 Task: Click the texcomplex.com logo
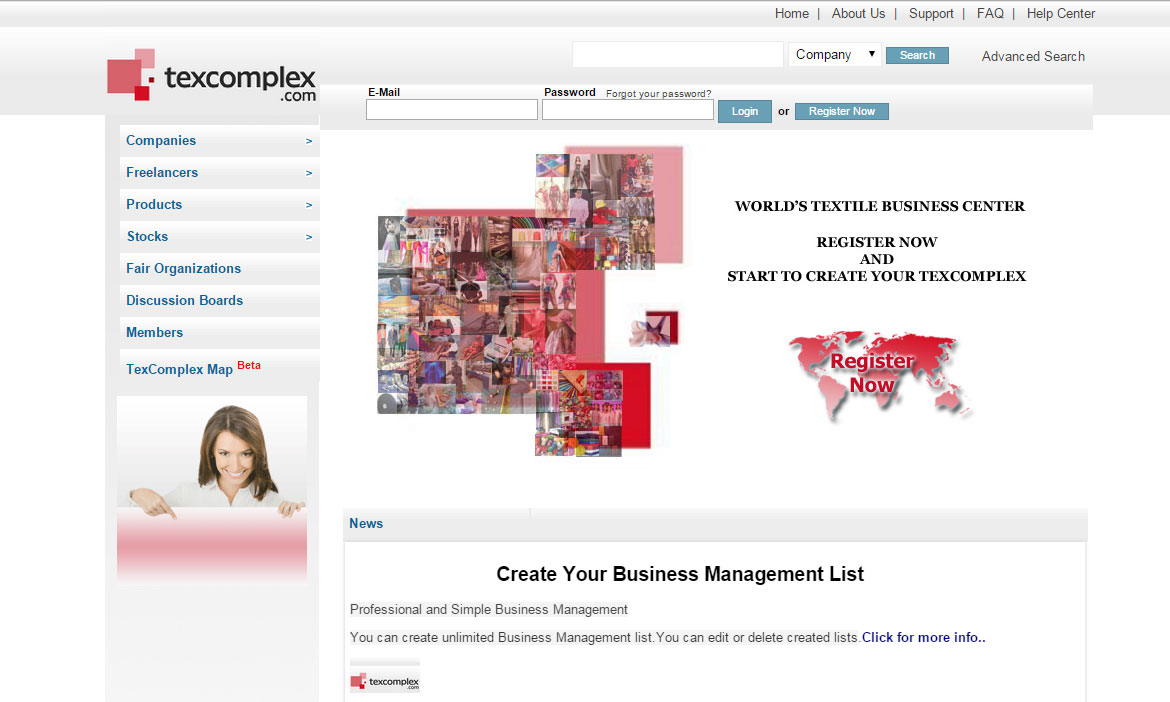coord(212,75)
